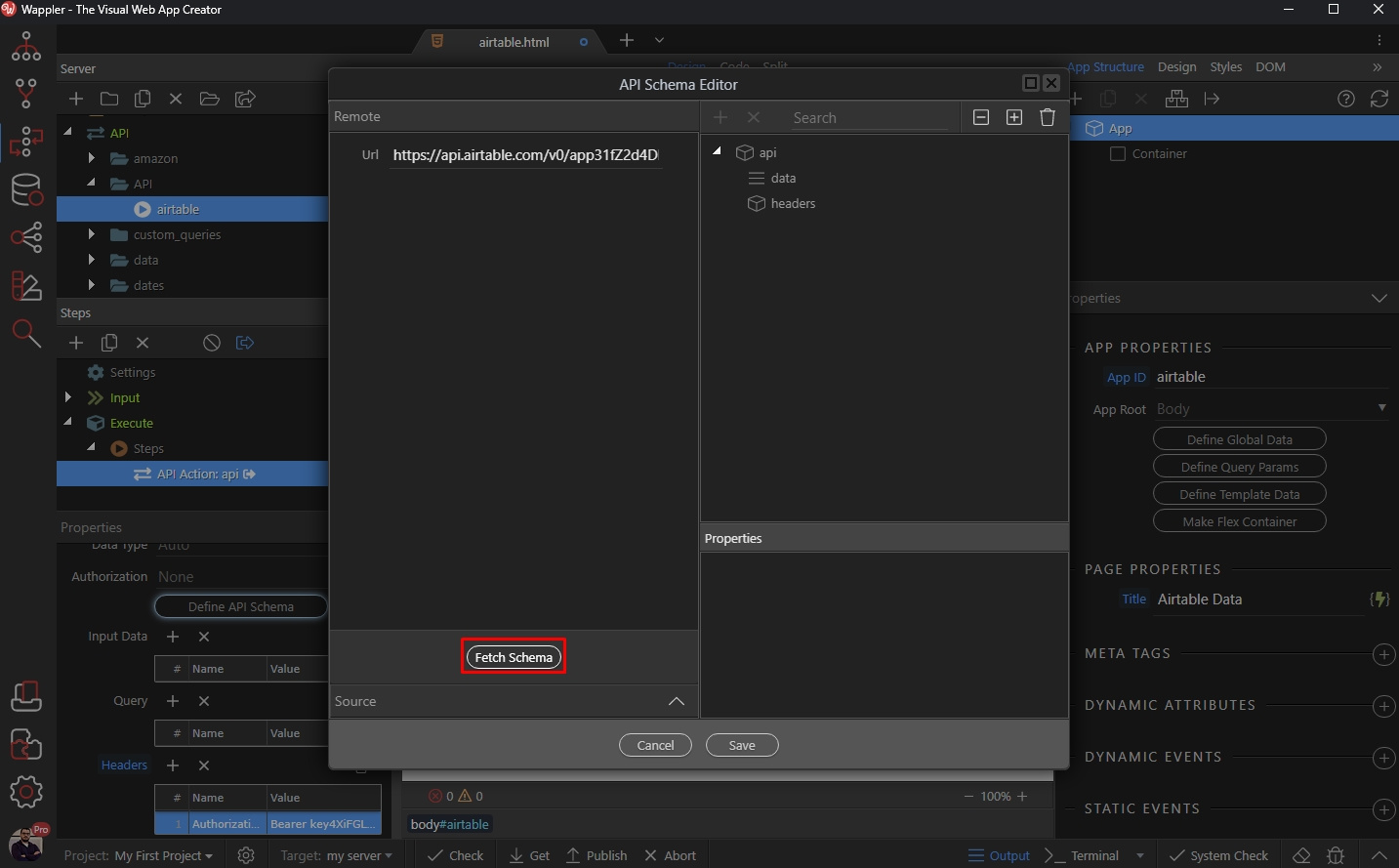Open the Output panel

999,855
